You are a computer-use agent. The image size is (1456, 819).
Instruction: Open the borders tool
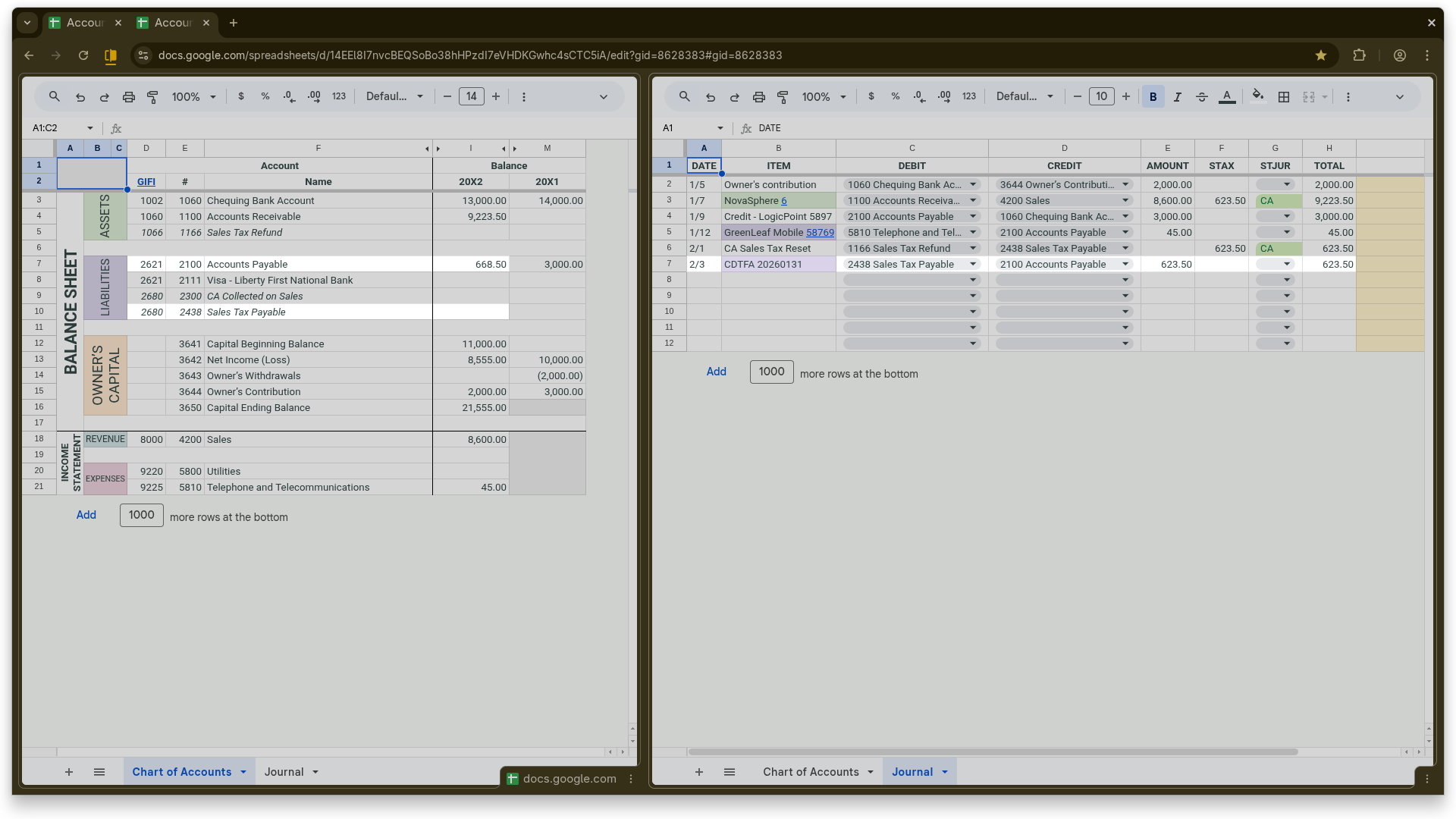[1284, 96]
